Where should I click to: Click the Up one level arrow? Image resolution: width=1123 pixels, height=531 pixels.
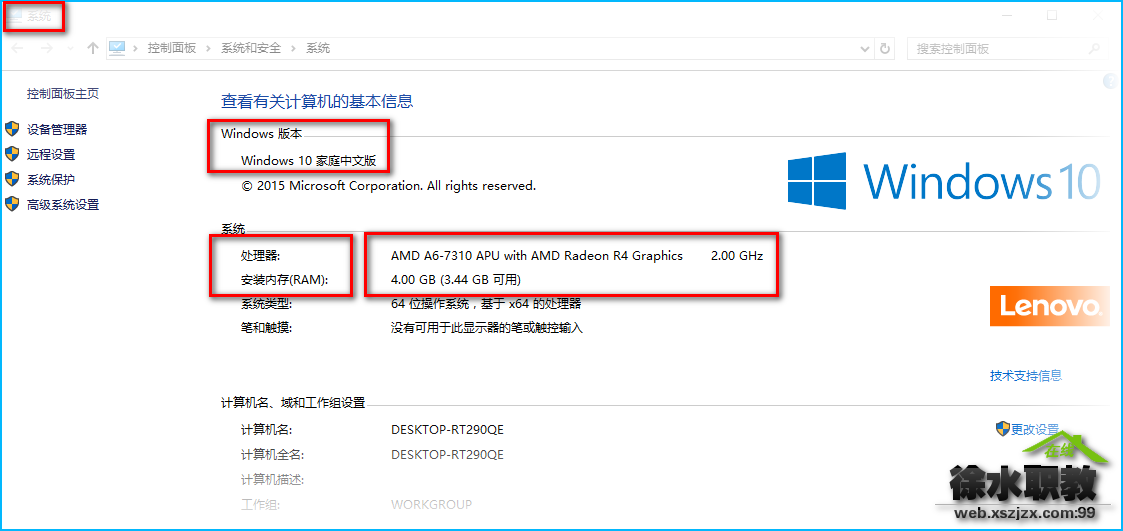[92, 49]
